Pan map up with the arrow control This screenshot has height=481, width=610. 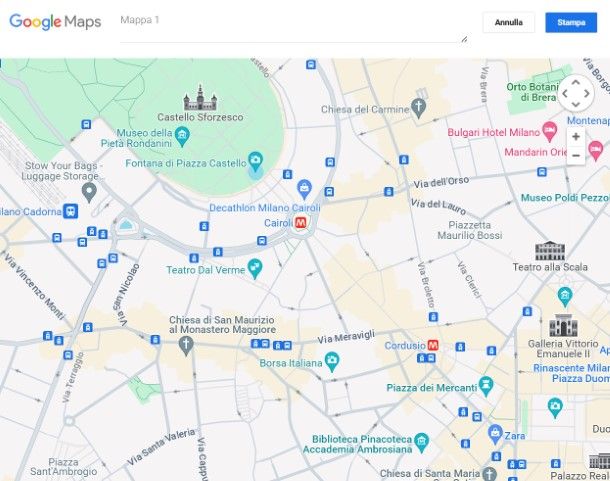pos(576,83)
